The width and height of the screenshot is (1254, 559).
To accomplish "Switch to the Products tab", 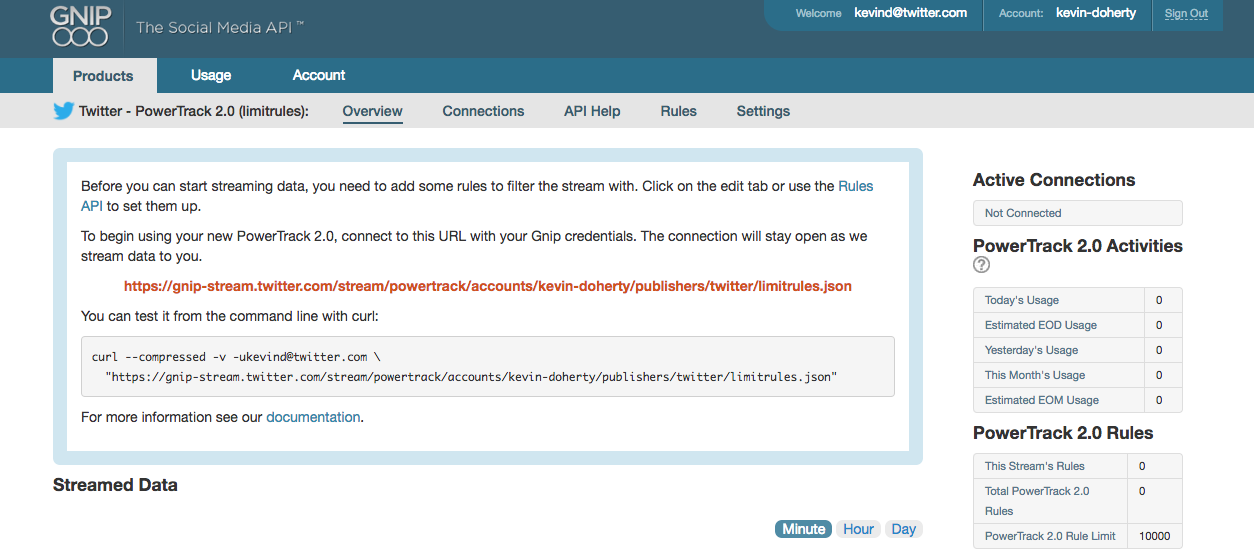I will coord(103,76).
